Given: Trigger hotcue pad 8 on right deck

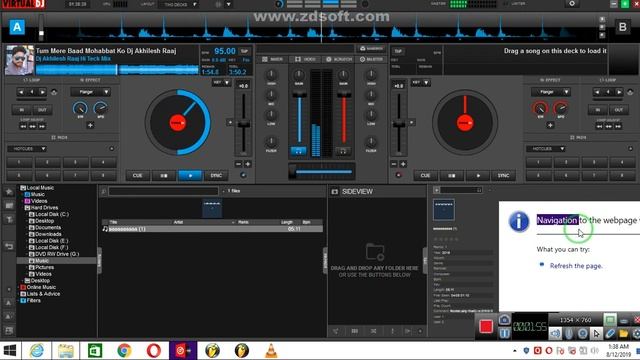Looking at the screenshot, I should (622, 176).
